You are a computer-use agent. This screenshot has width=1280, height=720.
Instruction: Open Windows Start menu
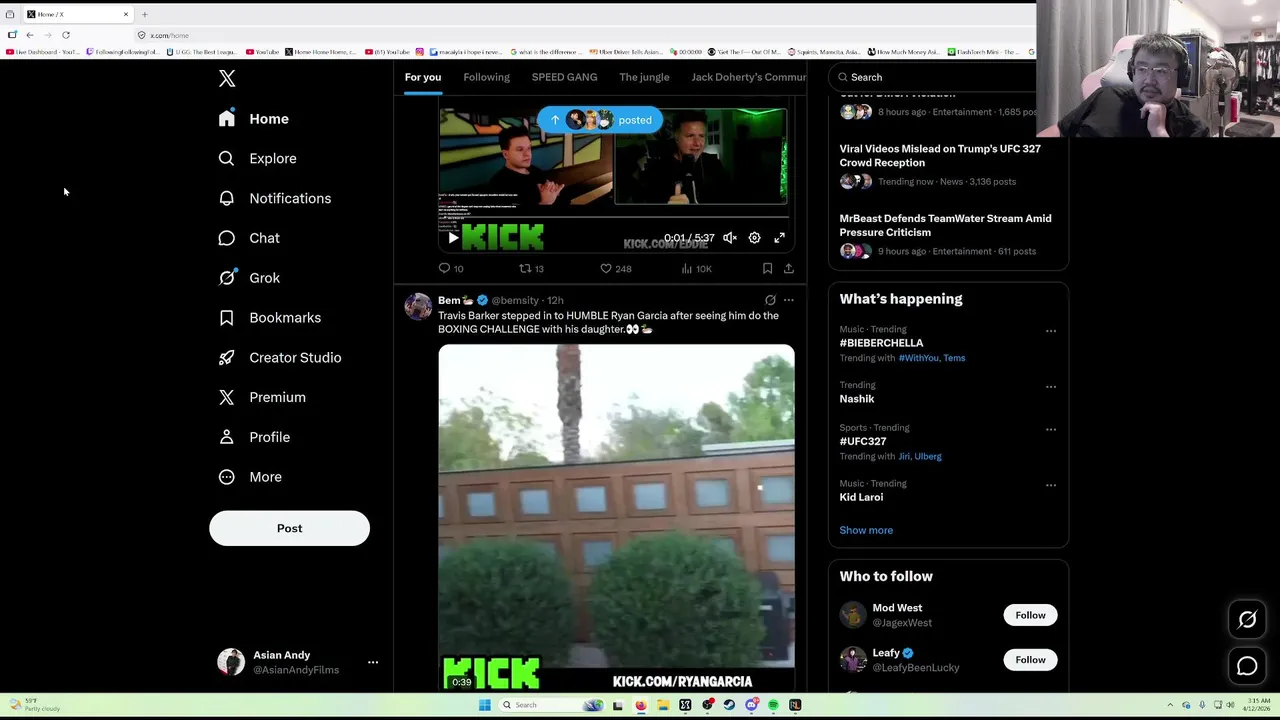point(484,705)
